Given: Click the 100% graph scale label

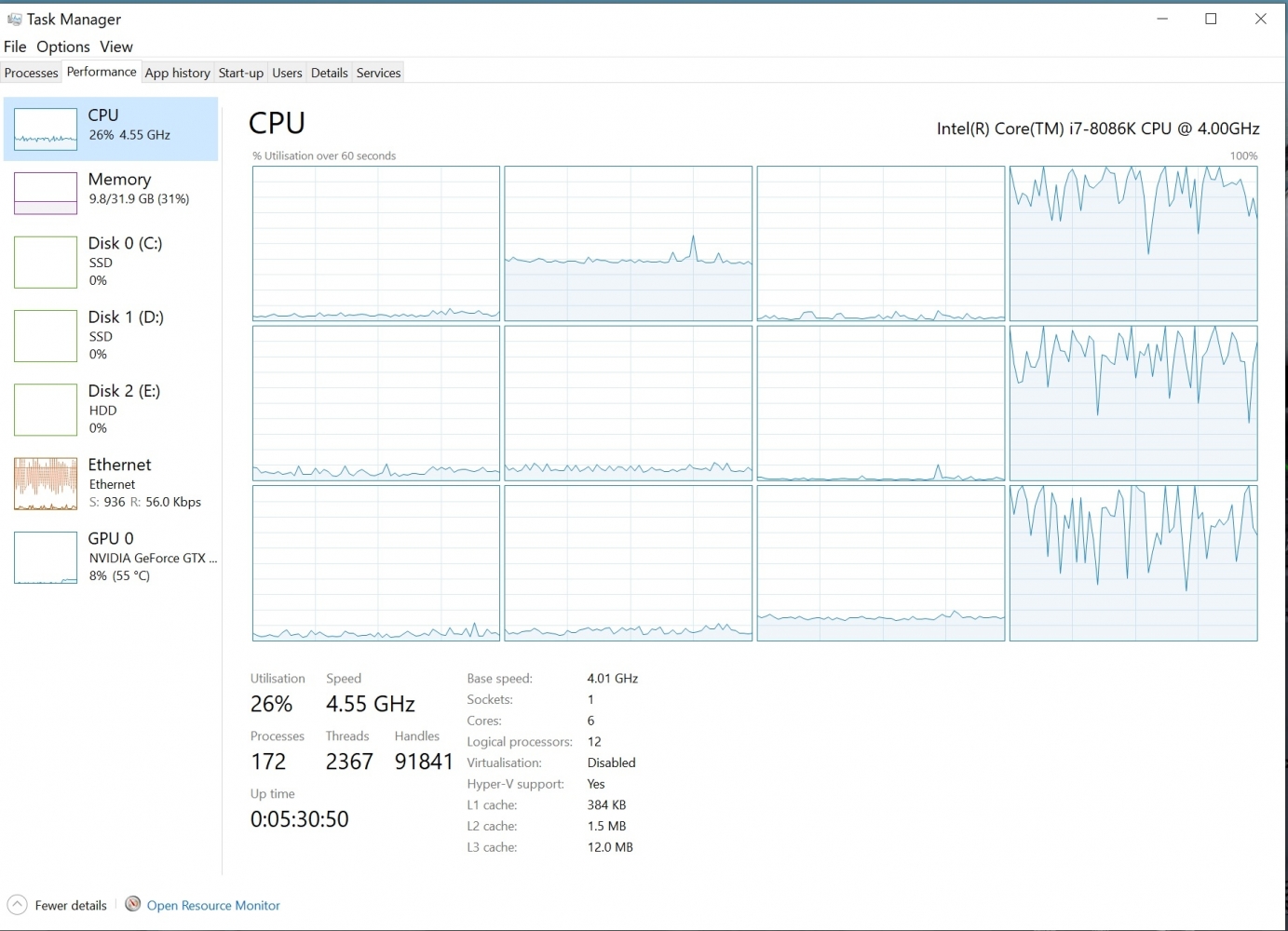Looking at the screenshot, I should [1243, 155].
